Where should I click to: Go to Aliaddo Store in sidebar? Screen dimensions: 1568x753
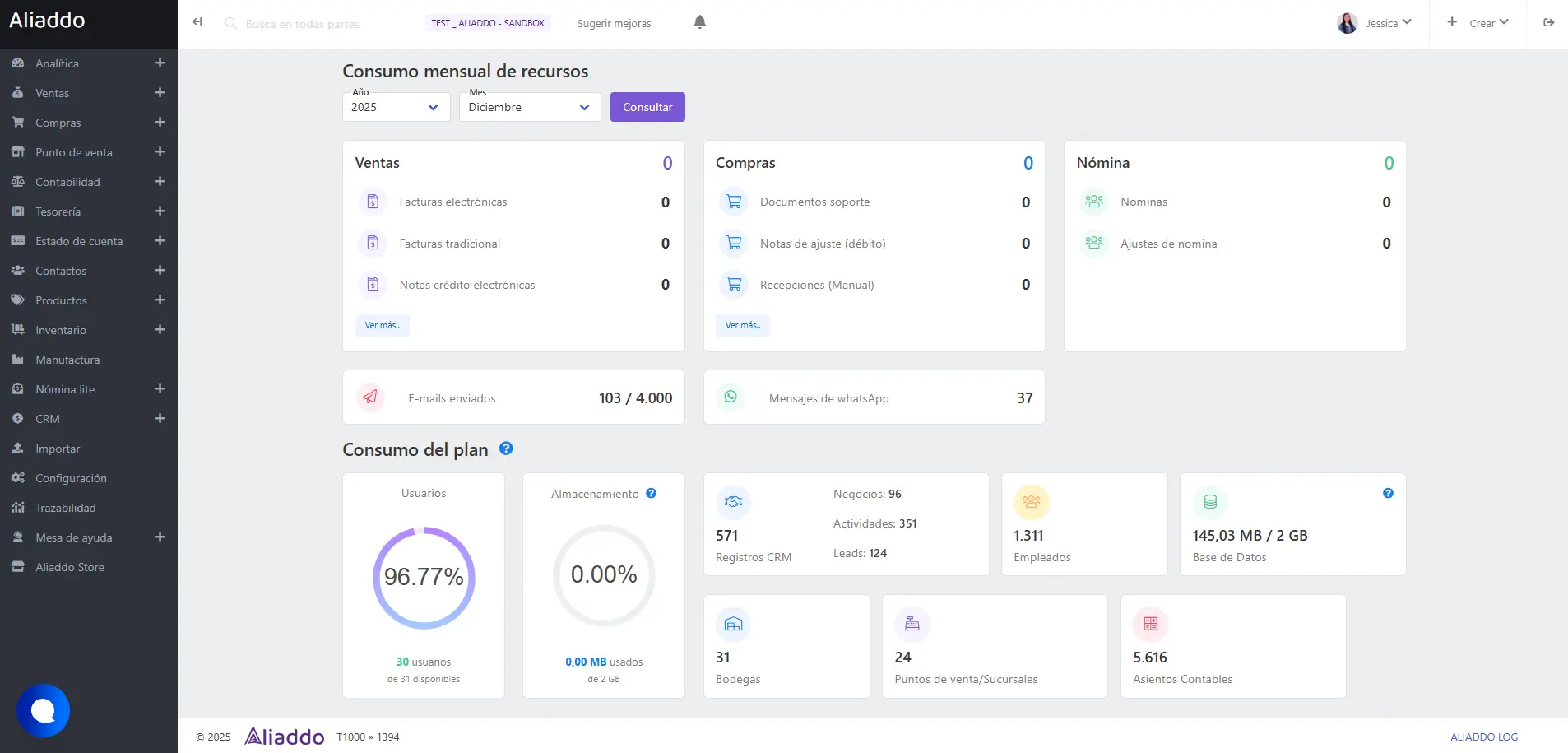69,567
